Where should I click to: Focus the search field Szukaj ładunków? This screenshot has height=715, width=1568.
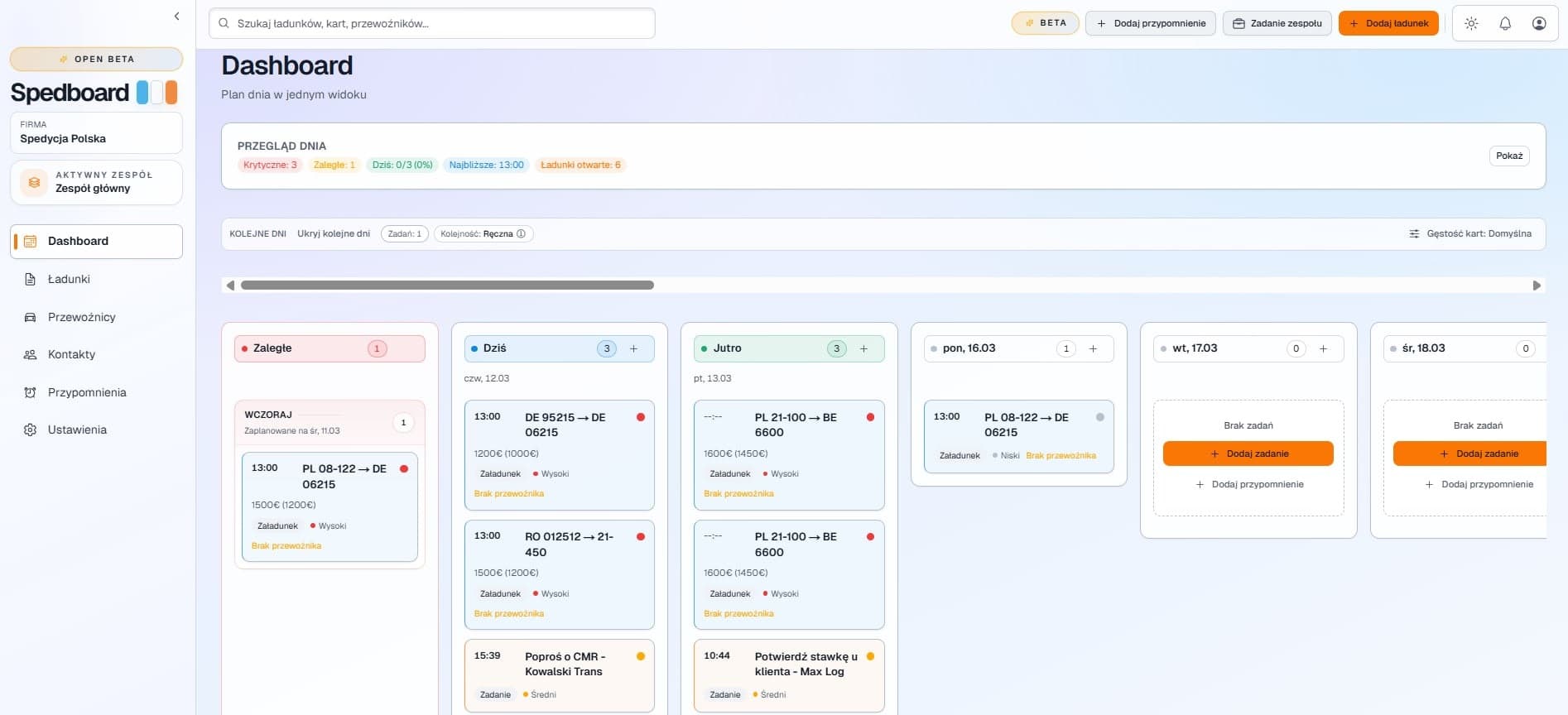click(432, 23)
